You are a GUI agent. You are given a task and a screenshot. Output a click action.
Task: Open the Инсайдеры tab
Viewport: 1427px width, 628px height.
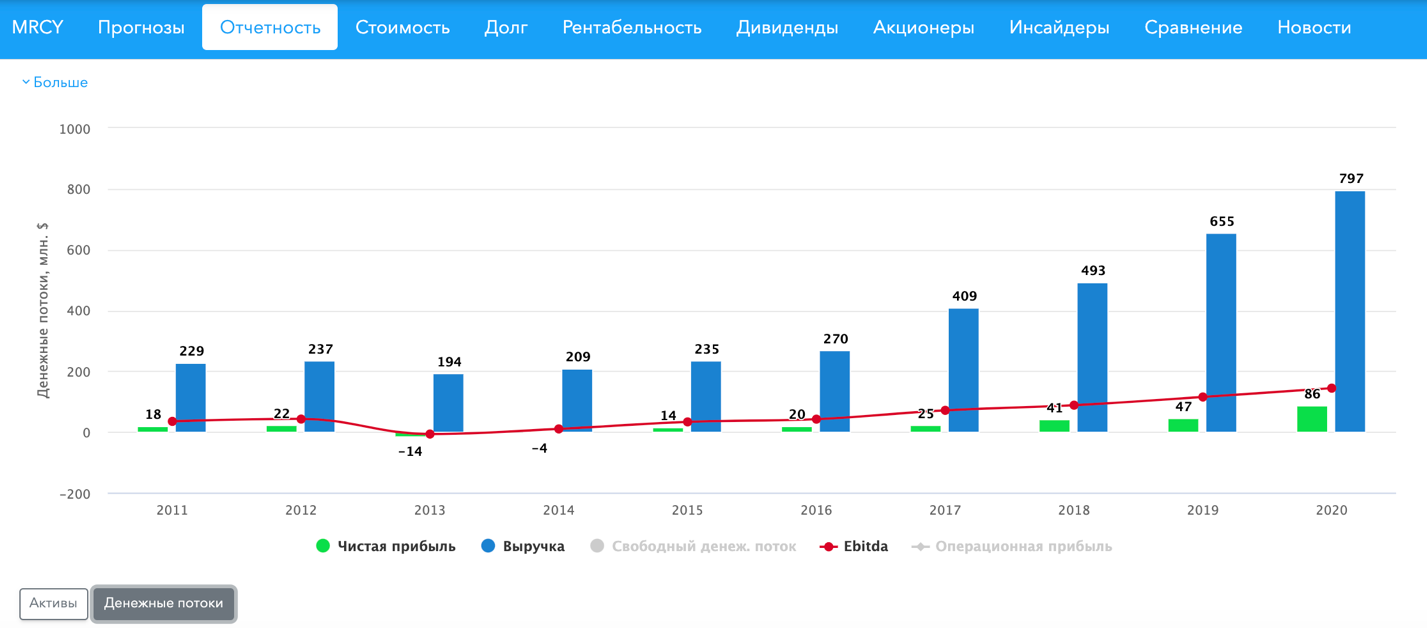1059,28
